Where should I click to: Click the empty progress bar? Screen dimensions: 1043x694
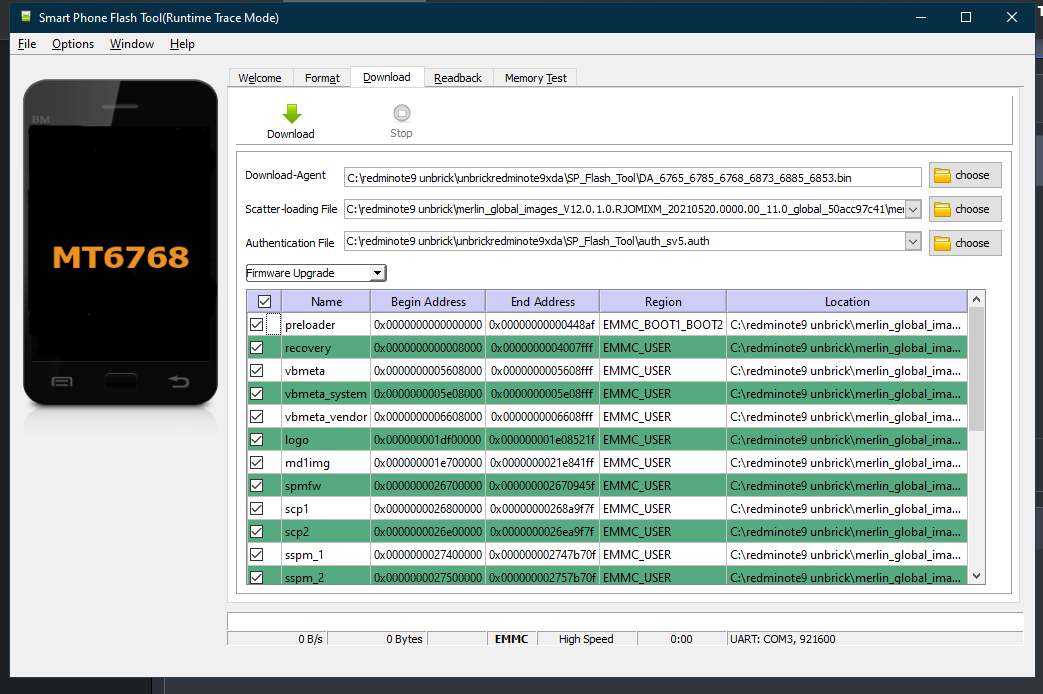[625, 621]
